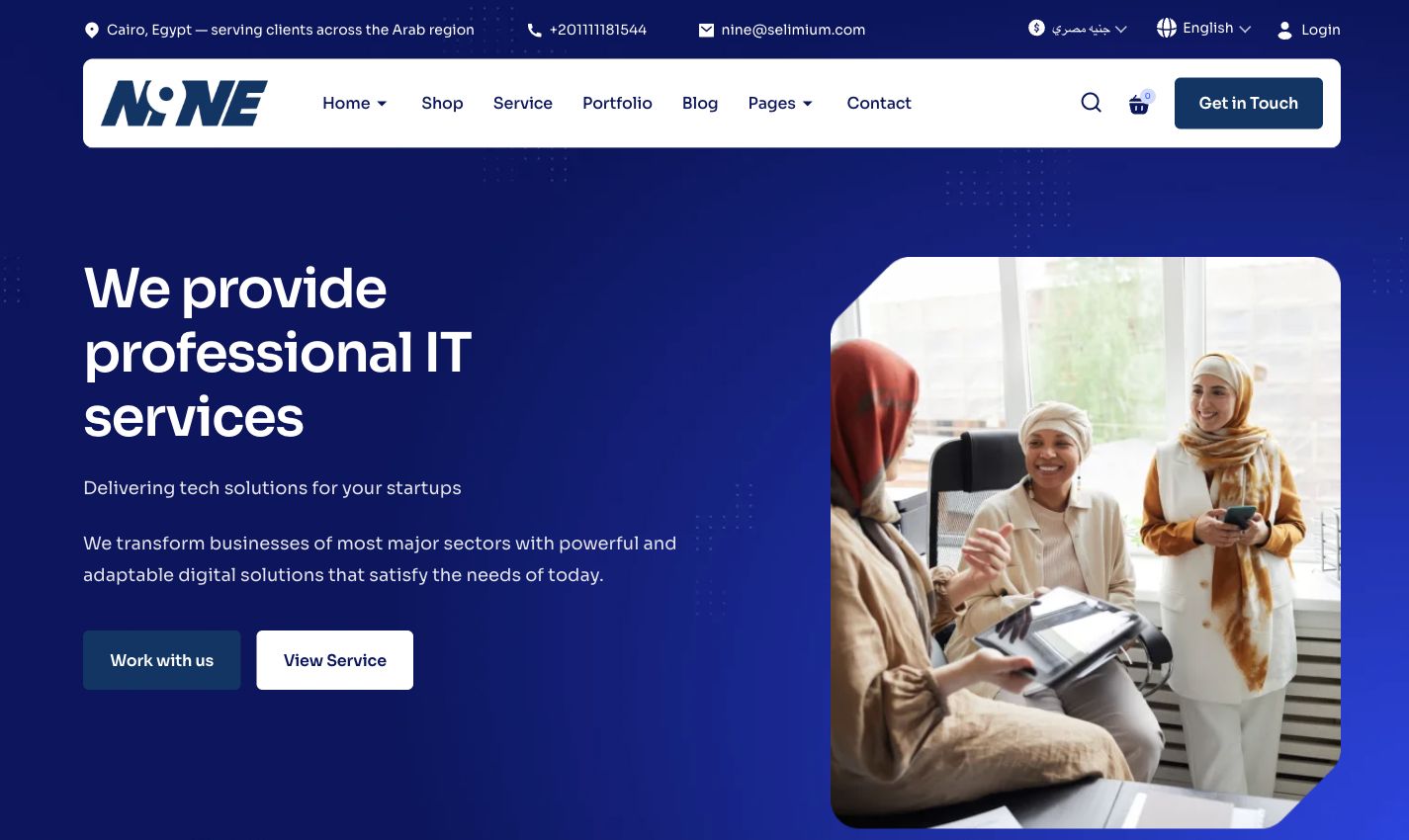Open the Blog menu item
1409x840 pixels.
click(x=700, y=103)
